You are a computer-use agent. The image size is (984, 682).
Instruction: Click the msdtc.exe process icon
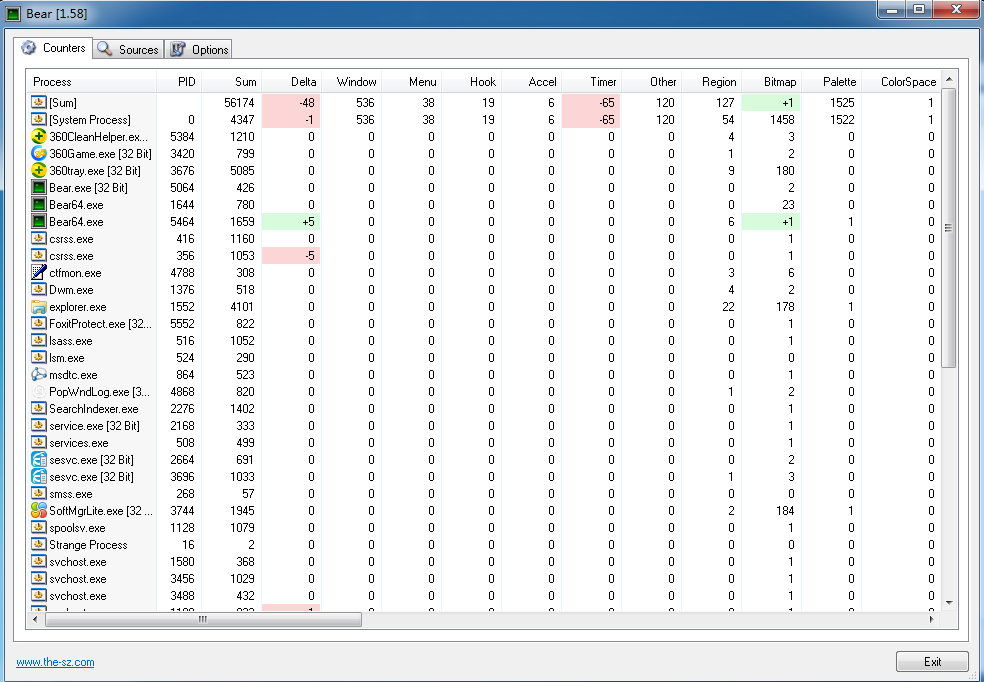[x=39, y=375]
